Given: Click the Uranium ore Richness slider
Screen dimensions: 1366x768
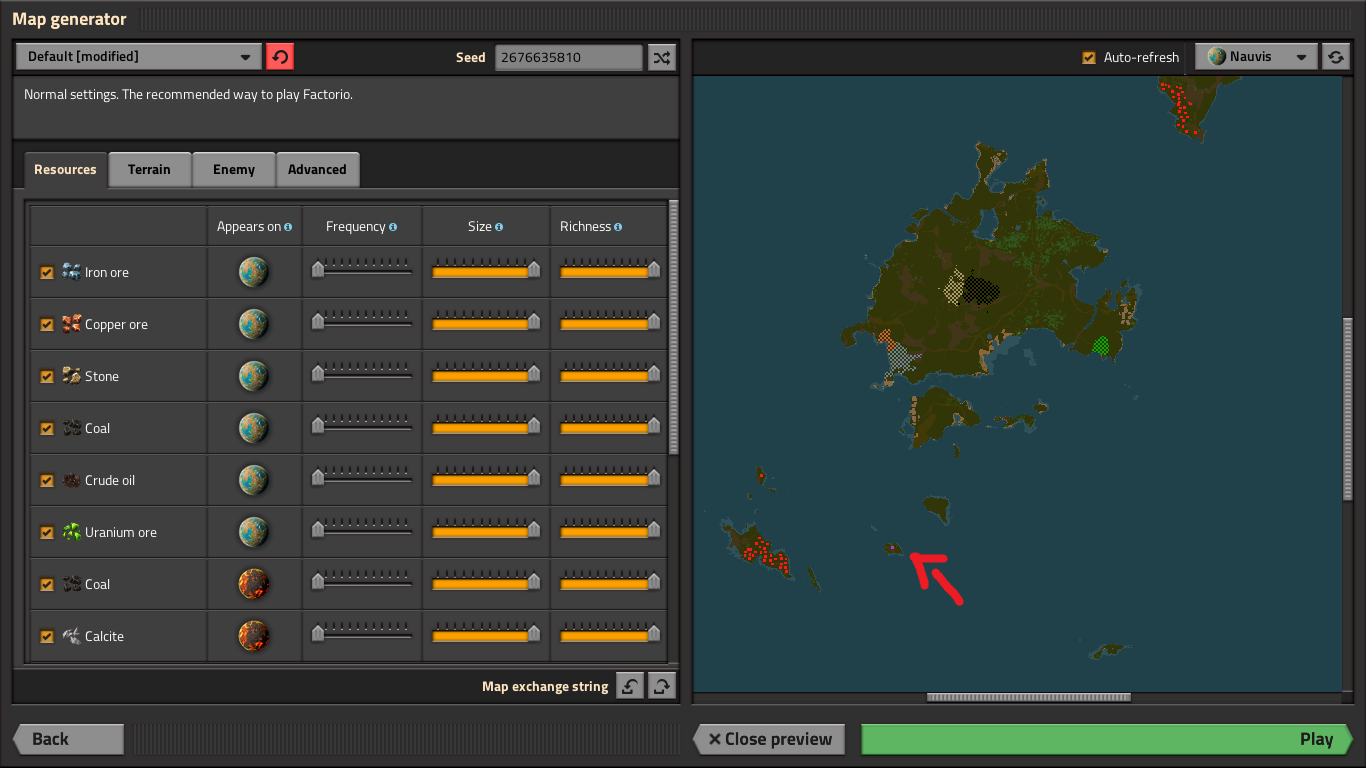Looking at the screenshot, I should pos(610,529).
